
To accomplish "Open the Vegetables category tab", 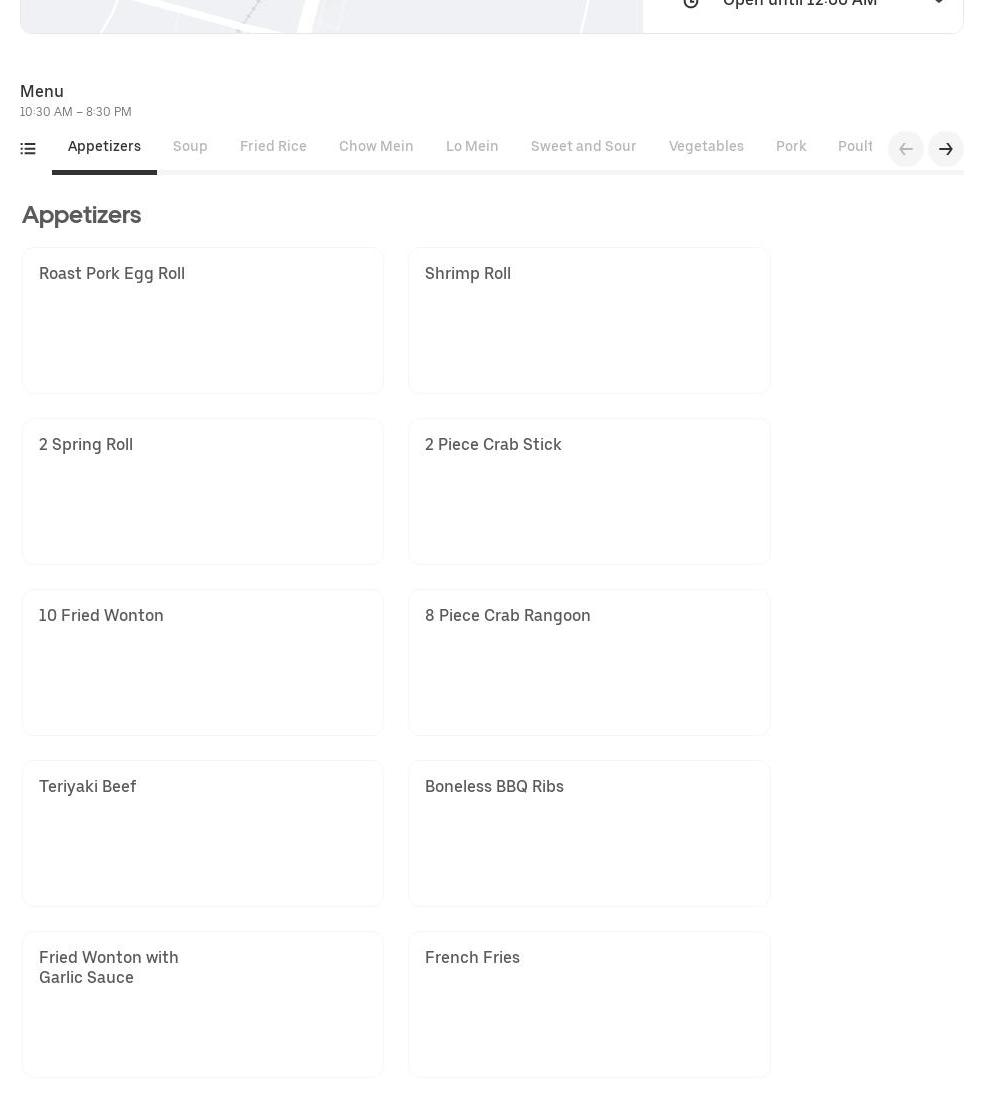I will coord(706,147).
